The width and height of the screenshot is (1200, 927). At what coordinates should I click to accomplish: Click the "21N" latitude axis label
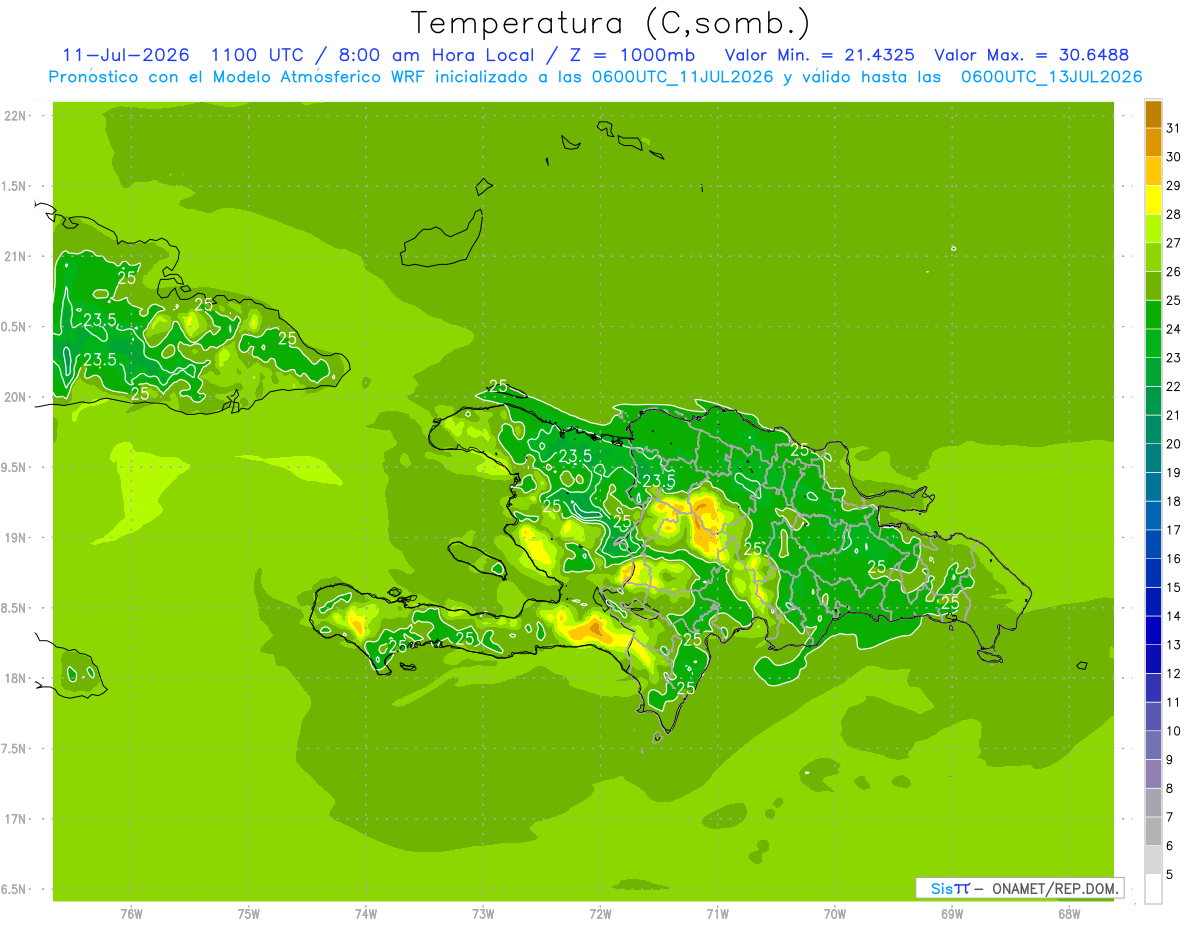[x=16, y=256]
